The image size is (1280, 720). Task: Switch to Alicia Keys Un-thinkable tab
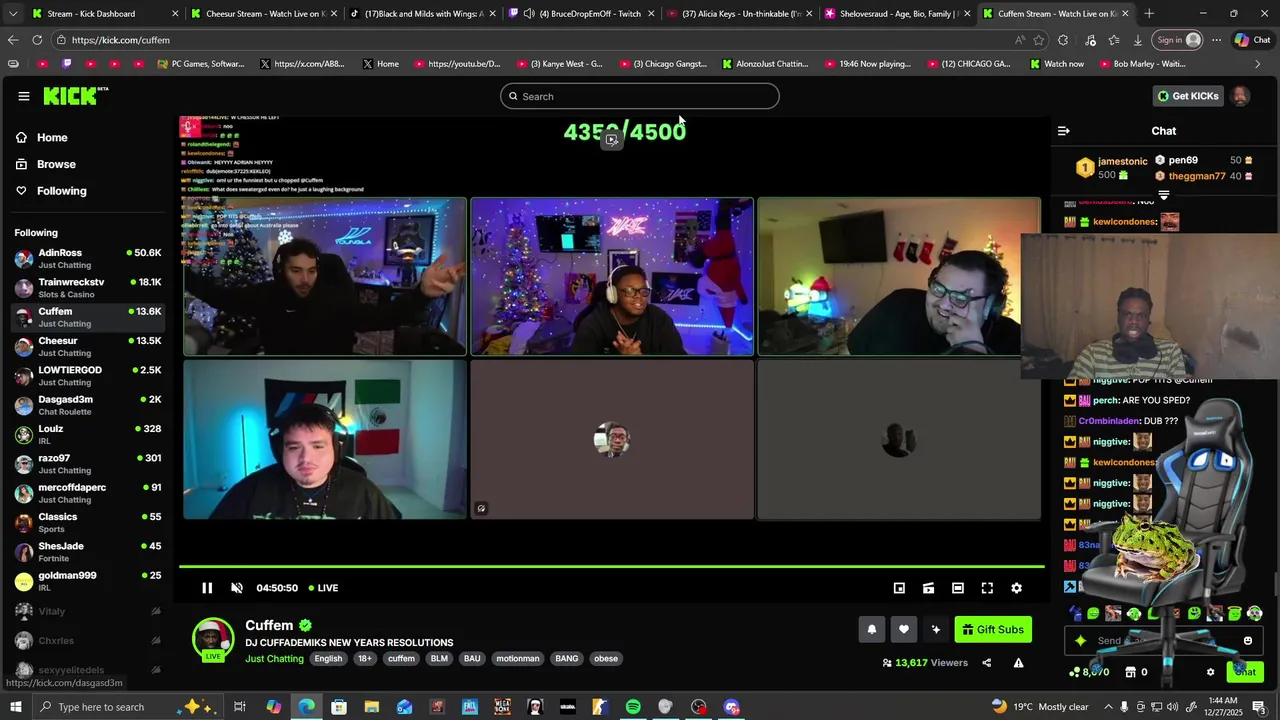click(740, 14)
